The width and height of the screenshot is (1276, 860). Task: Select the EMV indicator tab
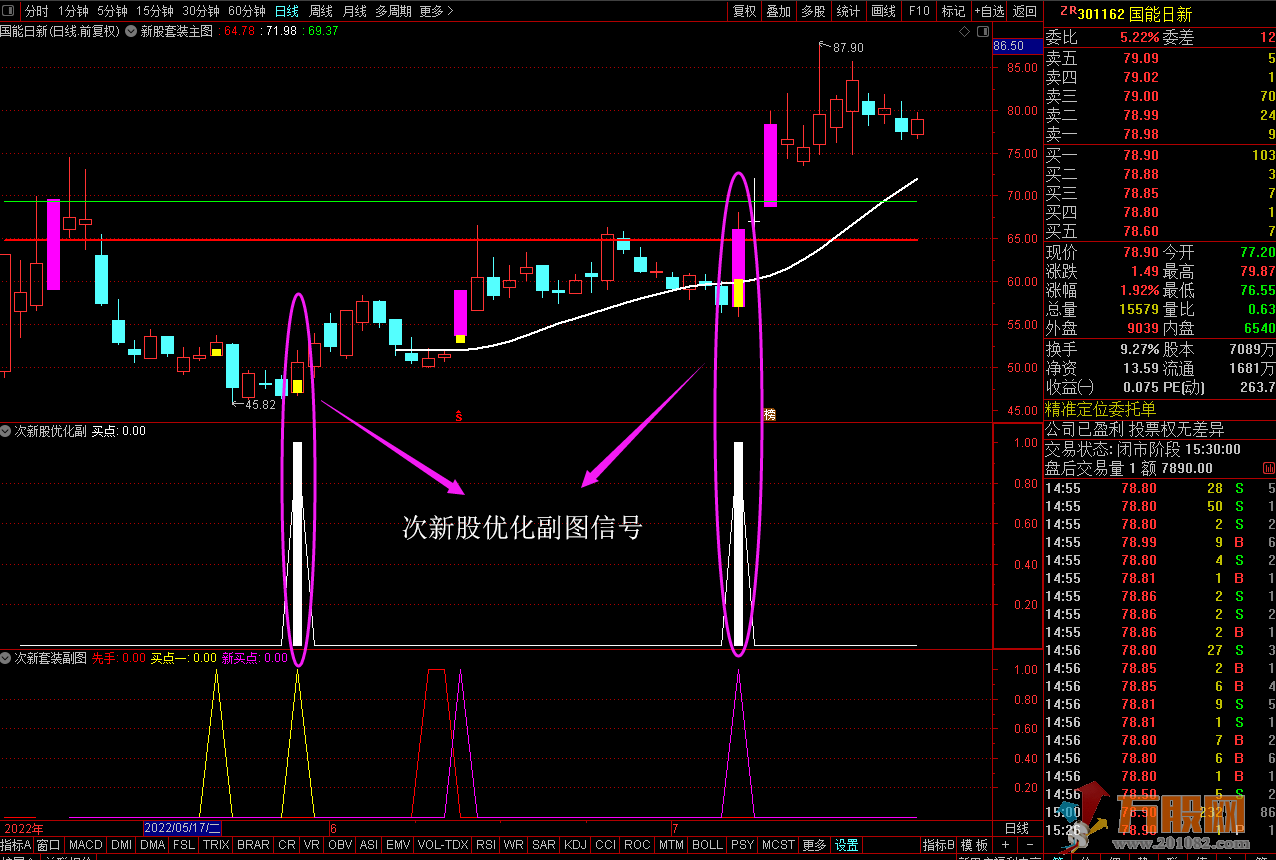pos(398,845)
